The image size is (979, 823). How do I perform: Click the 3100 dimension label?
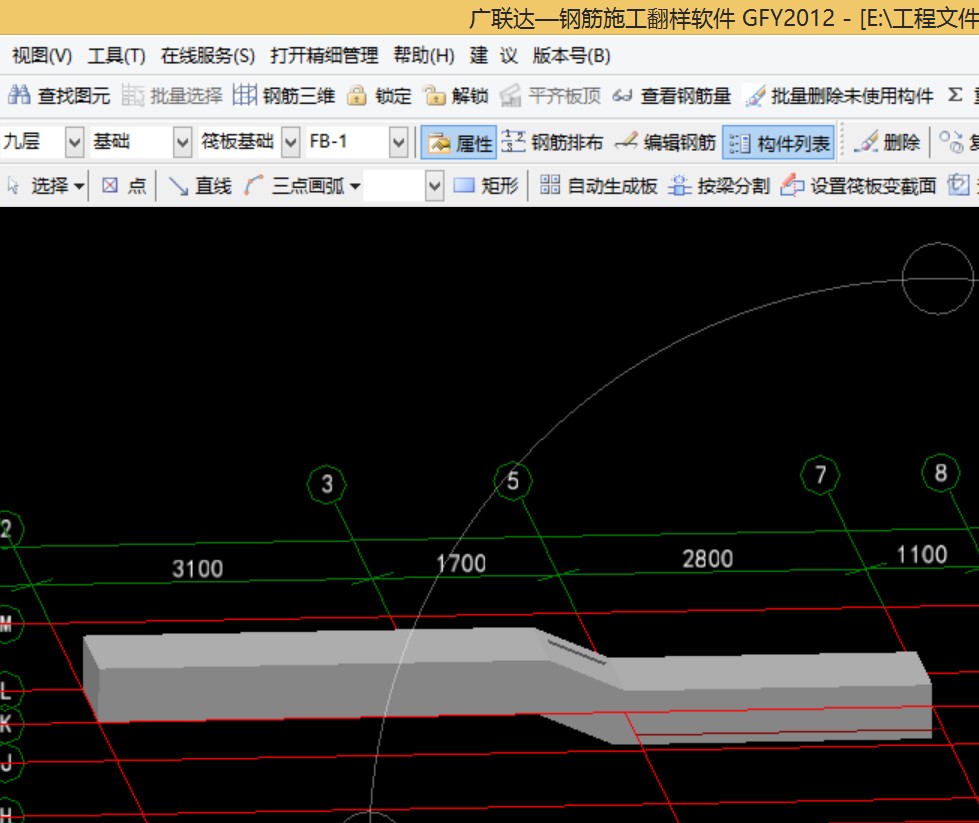coord(197,569)
